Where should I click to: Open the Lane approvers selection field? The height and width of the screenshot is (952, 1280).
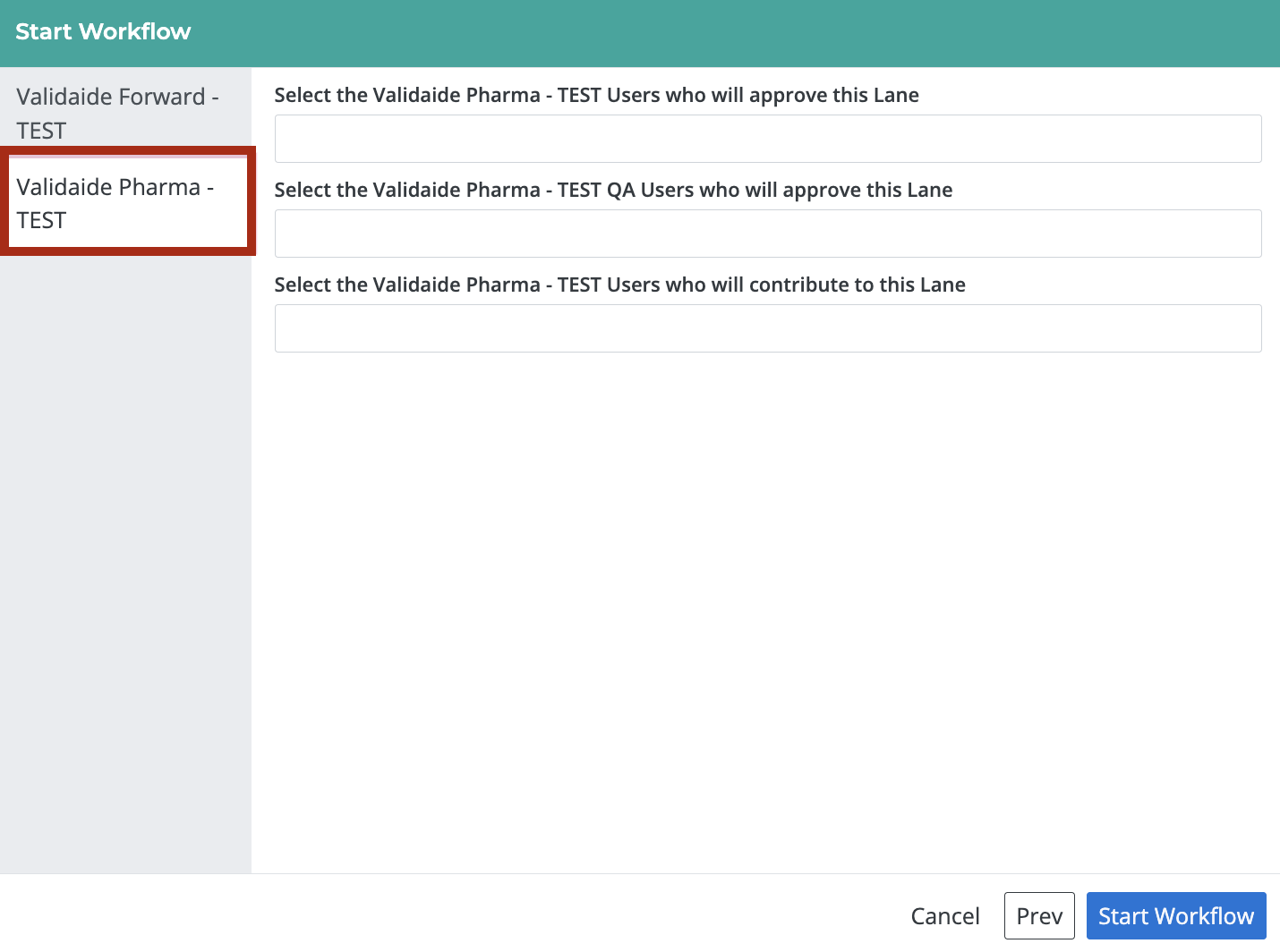[768, 139]
